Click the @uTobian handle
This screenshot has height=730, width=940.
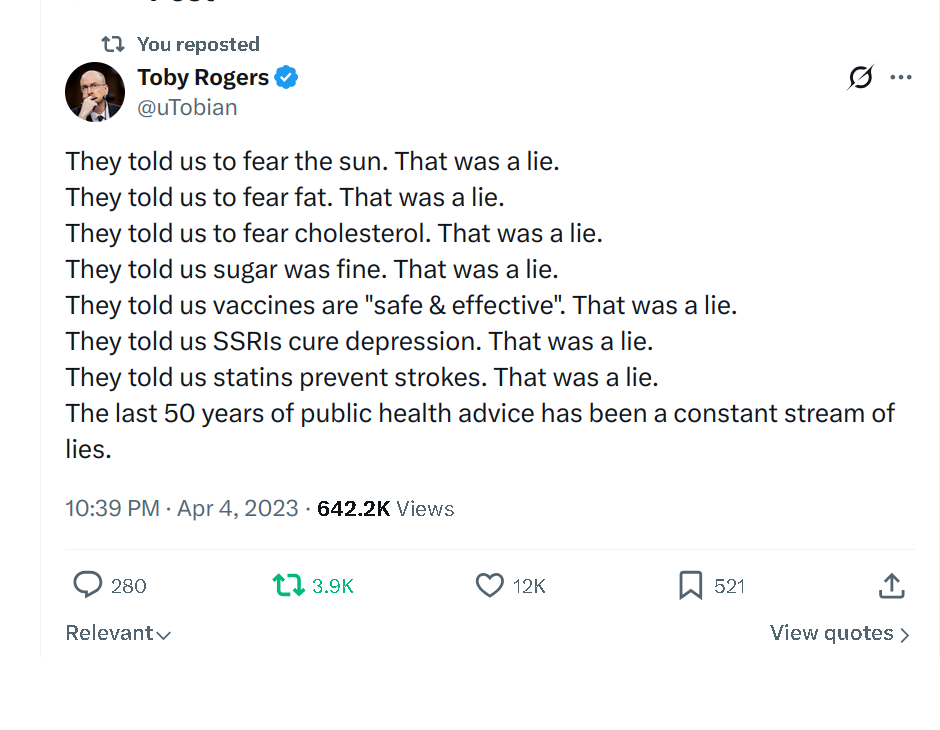pos(188,108)
